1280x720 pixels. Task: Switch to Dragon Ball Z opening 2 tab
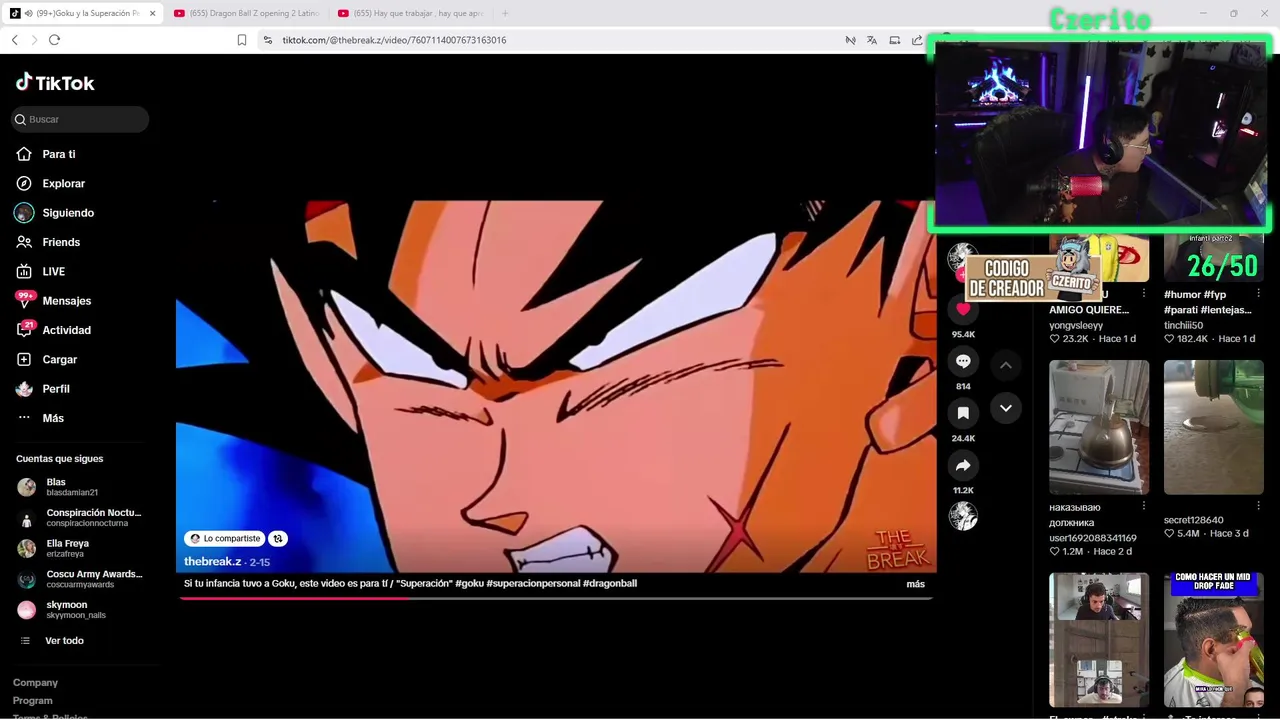(245, 13)
